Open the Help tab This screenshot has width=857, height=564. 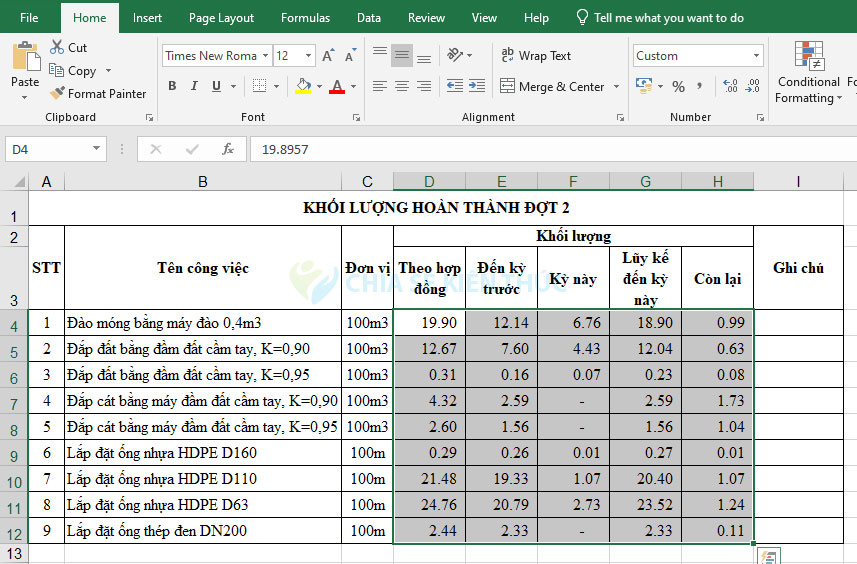pyautogui.click(x=536, y=17)
